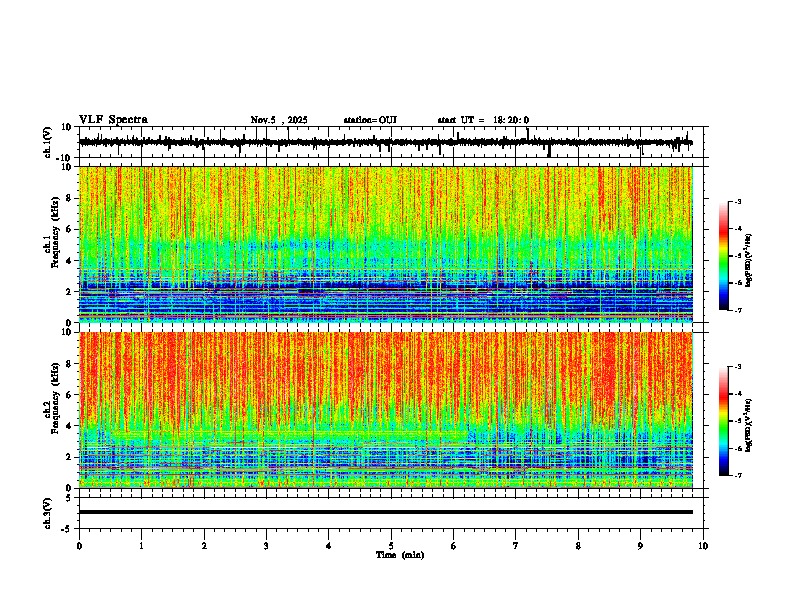This screenshot has width=792, height=612.
Task: Click the "8" tick on the time axis
Action: pyautogui.click(x=578, y=546)
